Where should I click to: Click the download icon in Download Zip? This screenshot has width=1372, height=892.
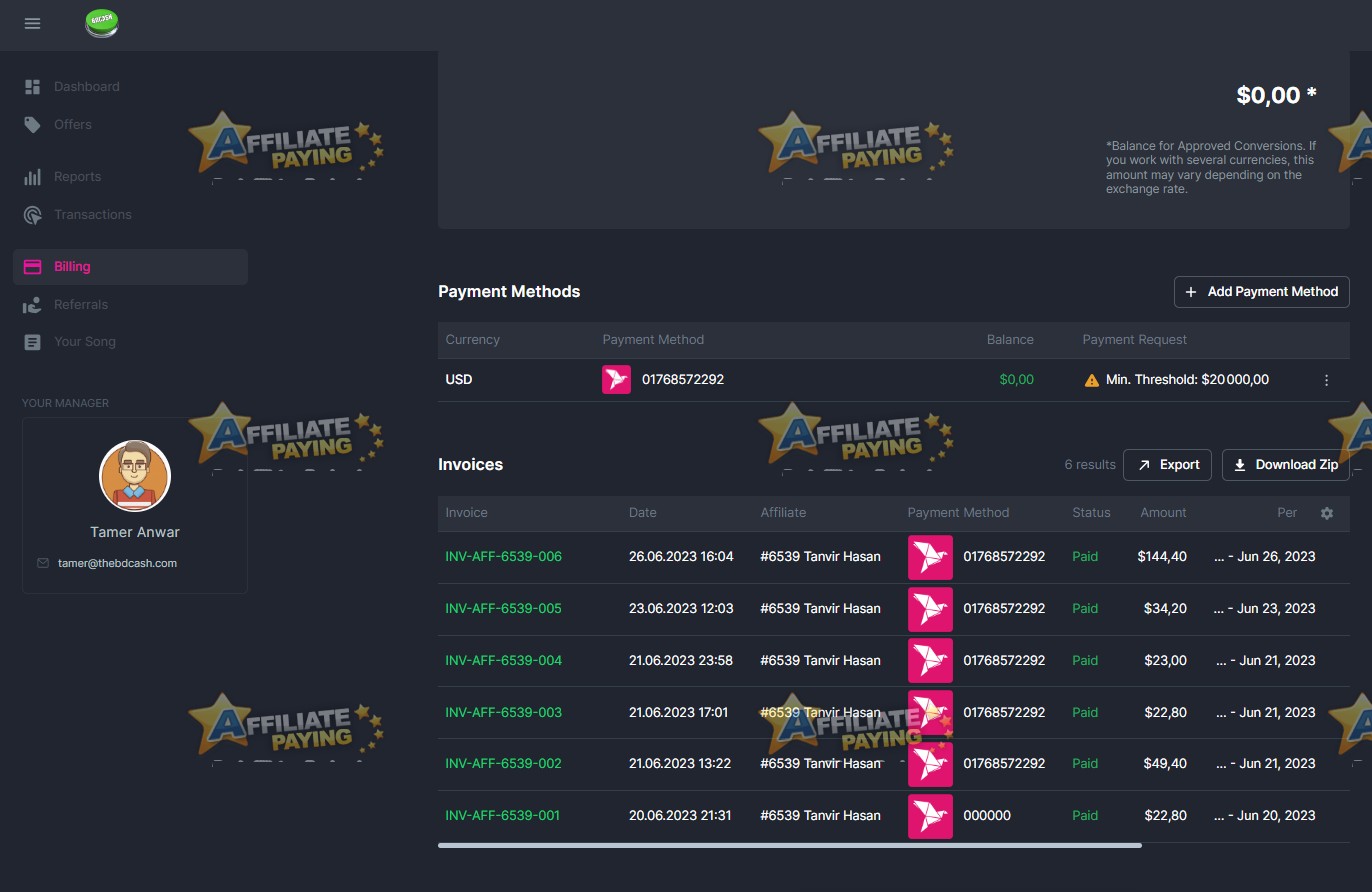coord(1240,465)
